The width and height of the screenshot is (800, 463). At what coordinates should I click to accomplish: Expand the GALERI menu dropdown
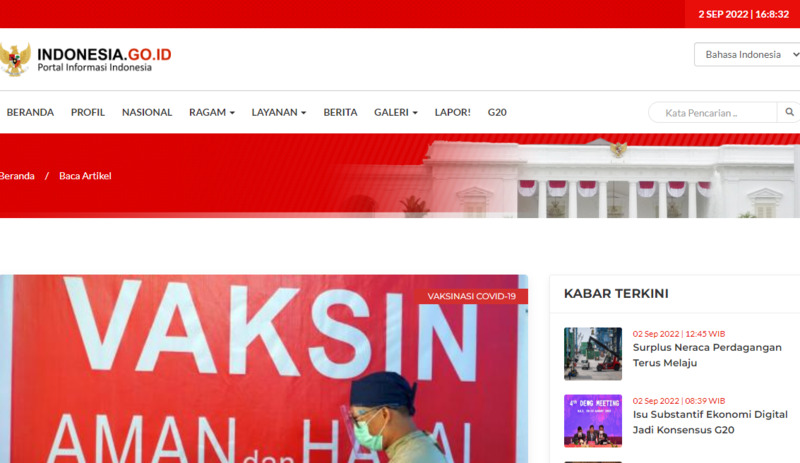[395, 113]
